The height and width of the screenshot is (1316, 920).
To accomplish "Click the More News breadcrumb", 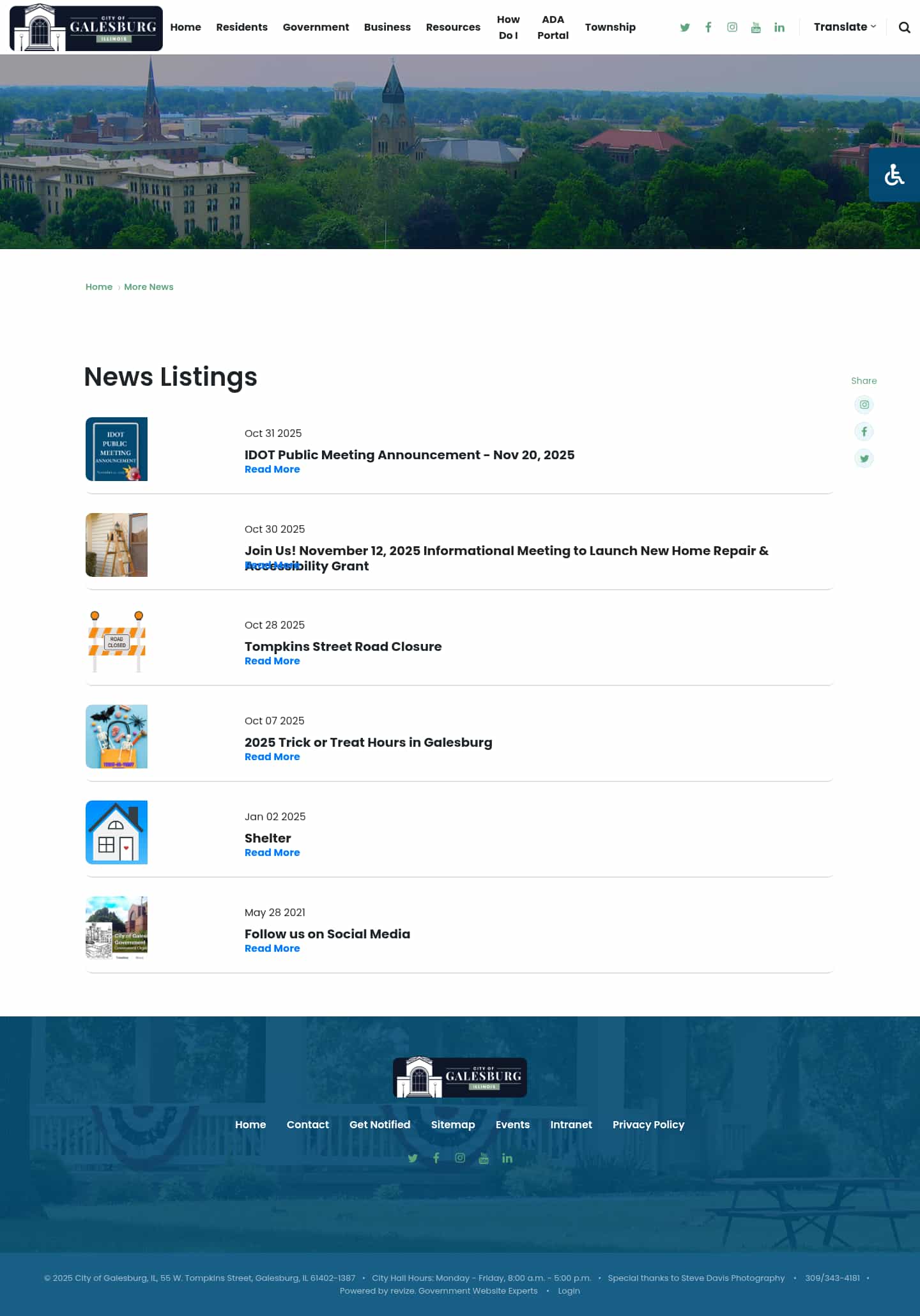I will tap(149, 287).
